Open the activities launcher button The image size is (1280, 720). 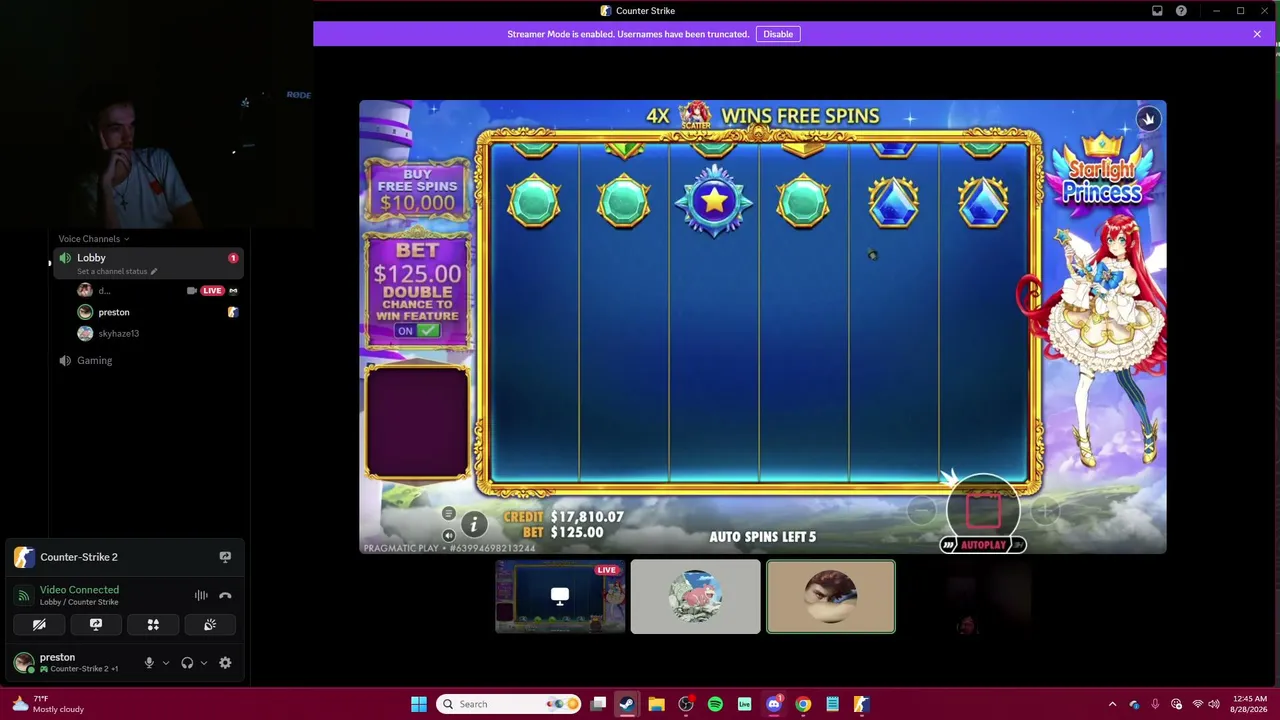153,625
